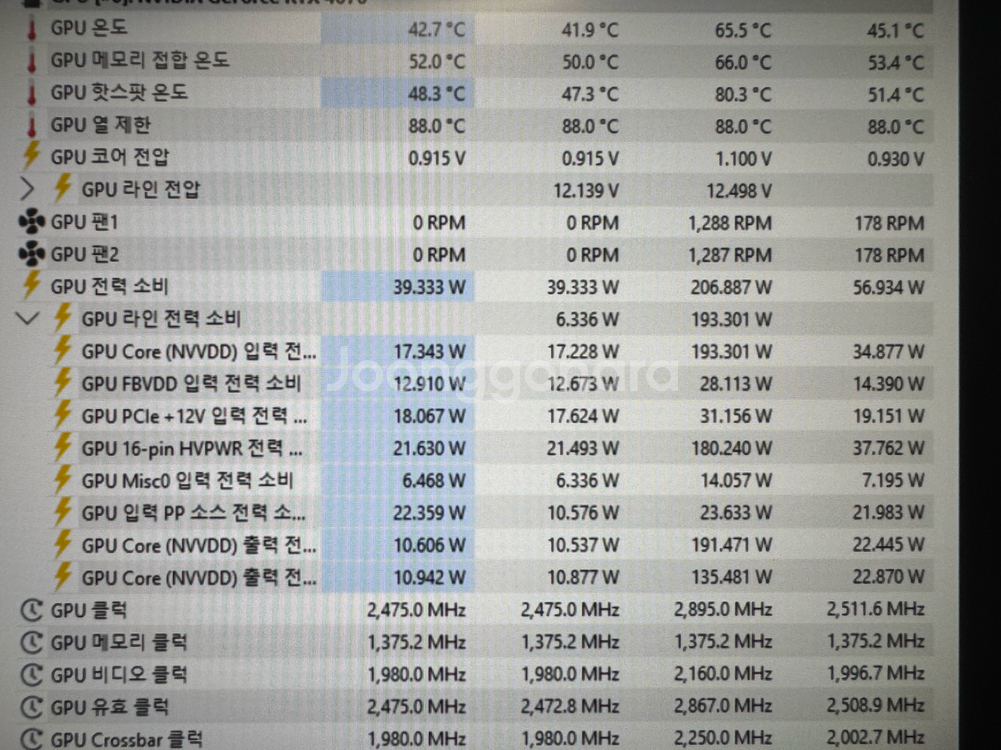The height and width of the screenshot is (750, 1001).
Task: Click the fan icon beside GPU 팬2
Action: point(32,254)
